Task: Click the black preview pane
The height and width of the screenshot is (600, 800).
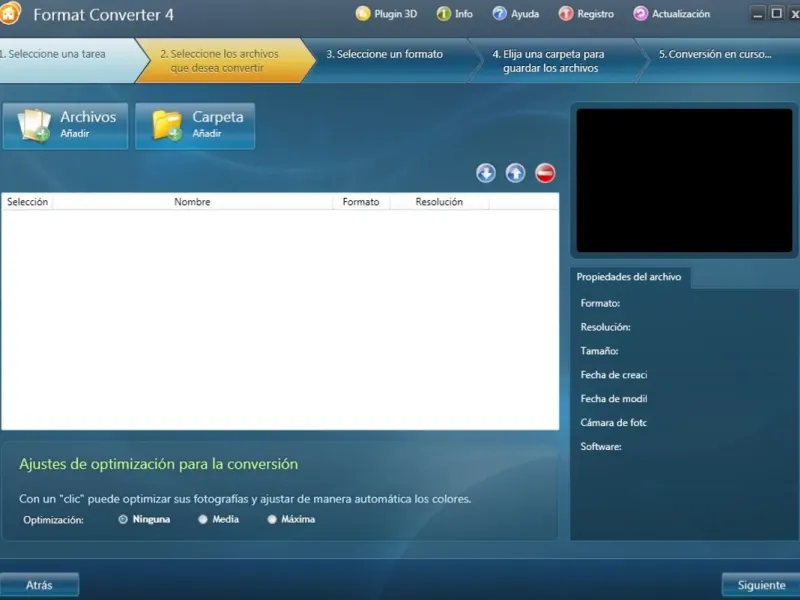Action: click(684, 181)
